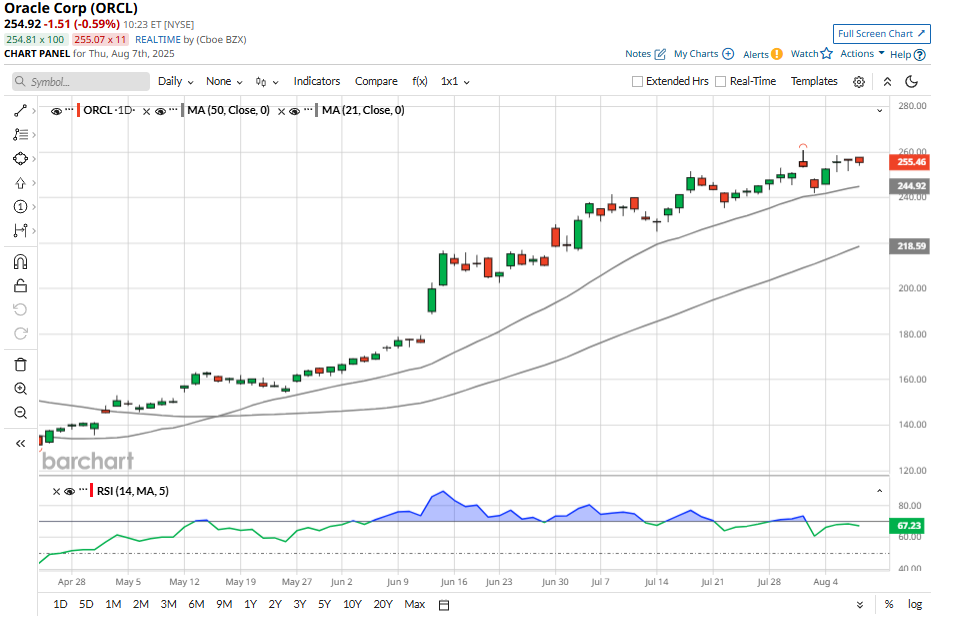The height and width of the screenshot is (621, 958).
Task: Select the numbered label annotation tool
Action: tap(20, 207)
